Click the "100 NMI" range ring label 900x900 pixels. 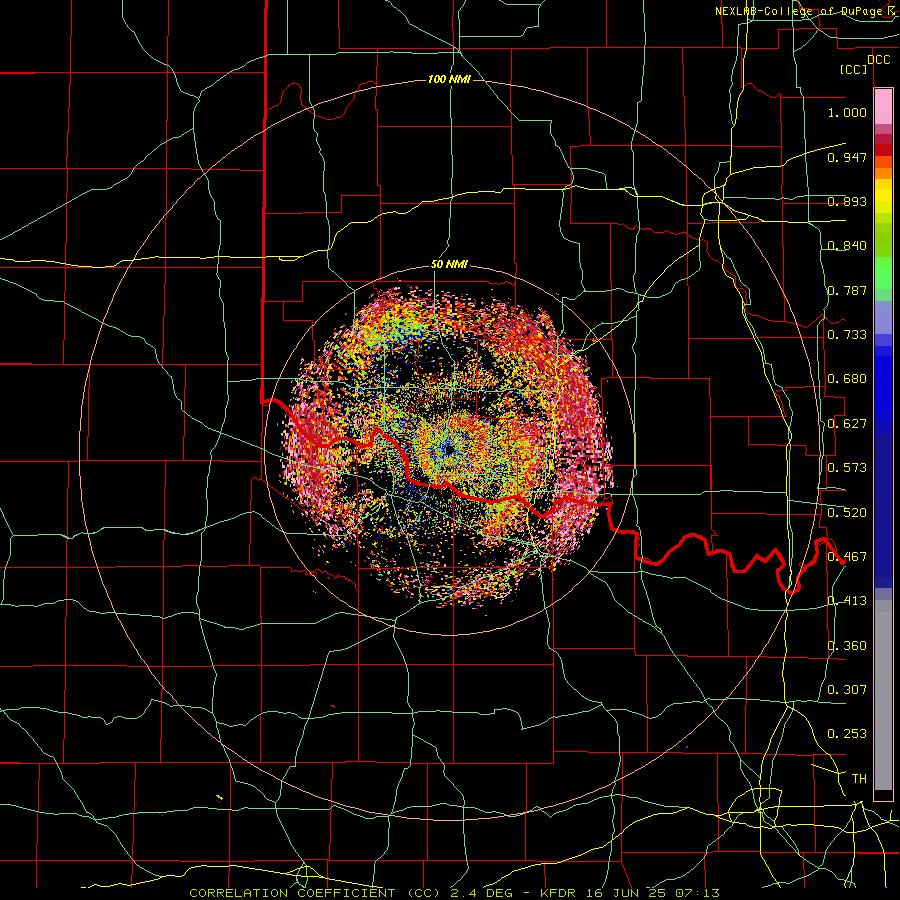click(x=449, y=79)
